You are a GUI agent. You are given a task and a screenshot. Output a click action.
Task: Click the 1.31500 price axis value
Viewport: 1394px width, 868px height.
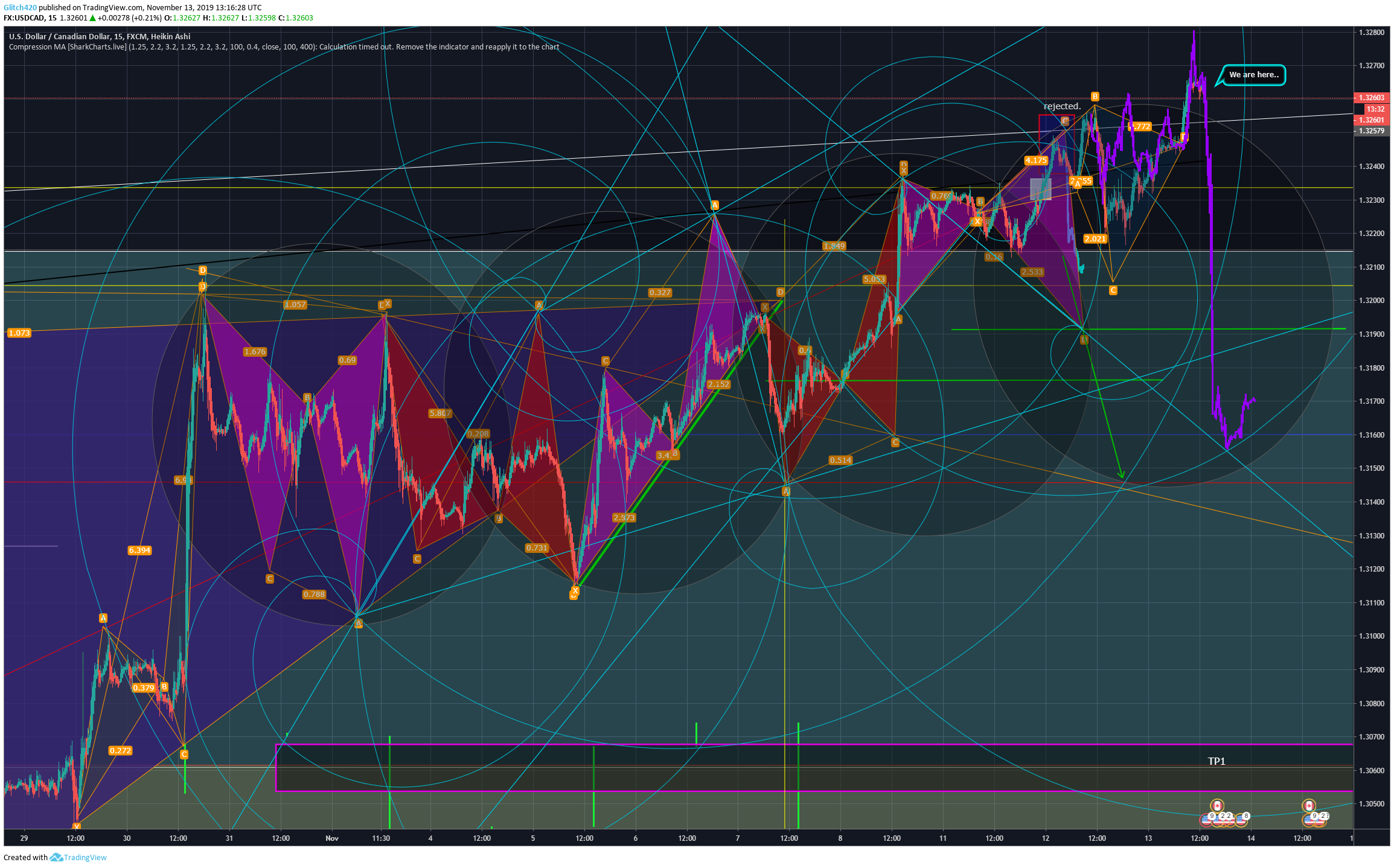click(x=1372, y=468)
